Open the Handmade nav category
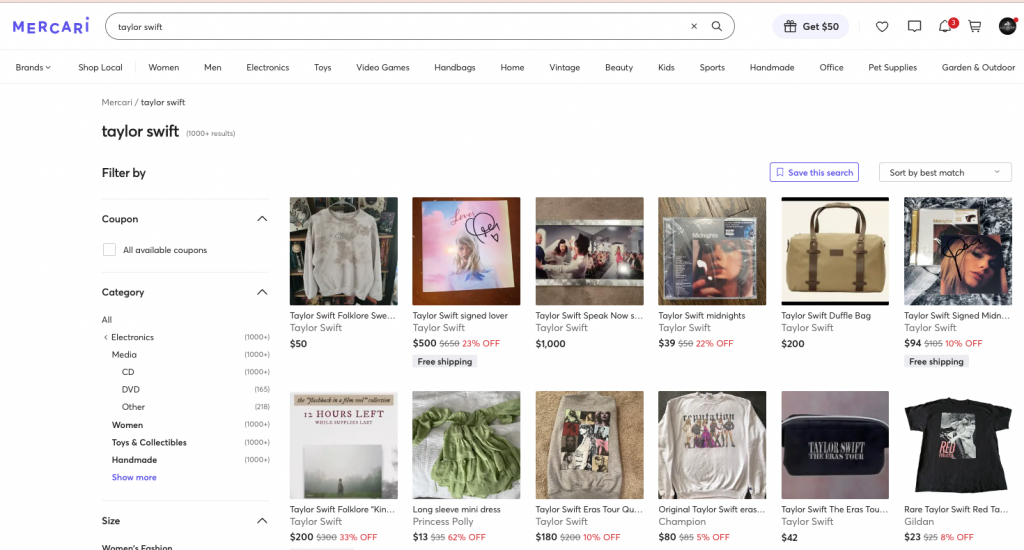Screen dimensions: 1024x550 772,67
